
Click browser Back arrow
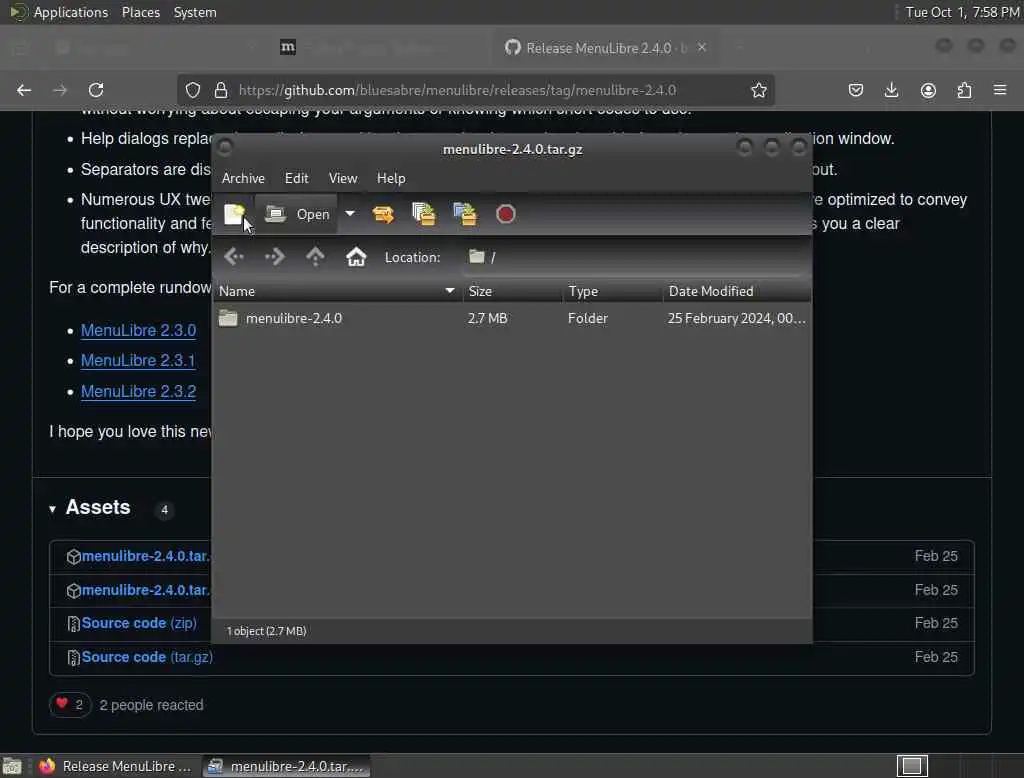coord(24,90)
